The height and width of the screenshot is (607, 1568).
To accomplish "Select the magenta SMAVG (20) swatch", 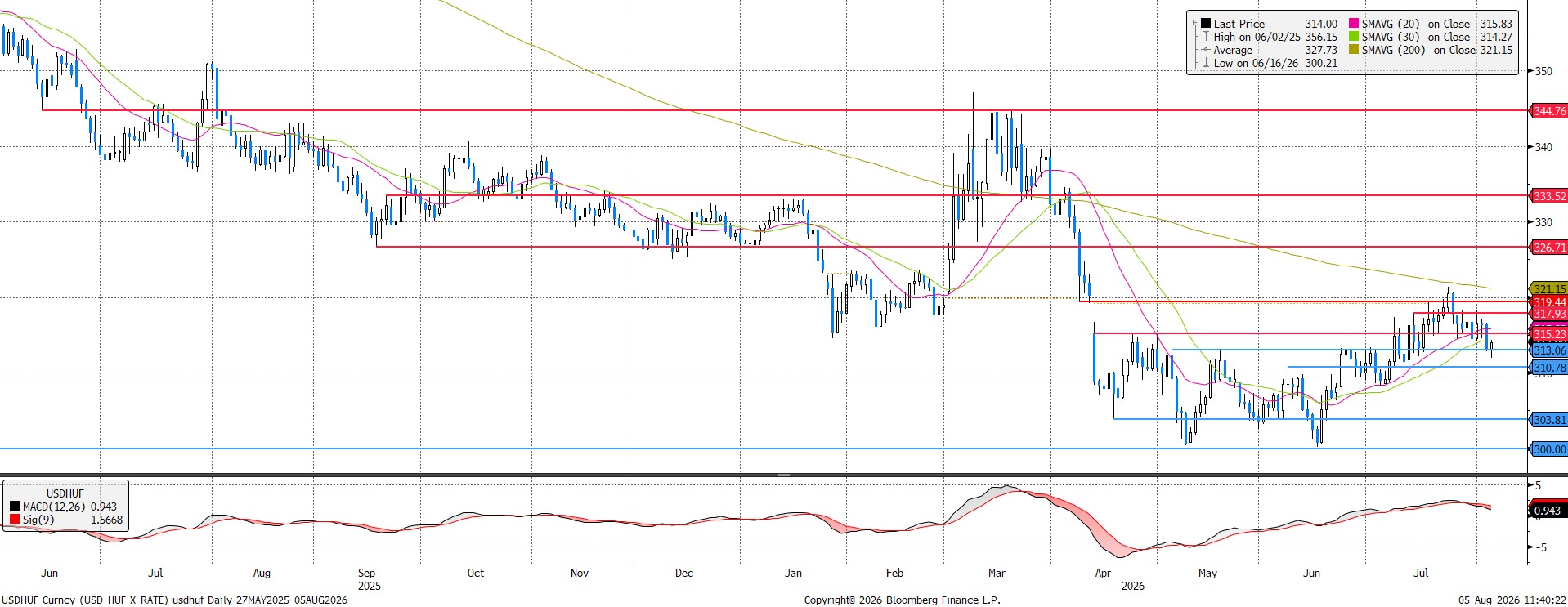I will [1354, 23].
